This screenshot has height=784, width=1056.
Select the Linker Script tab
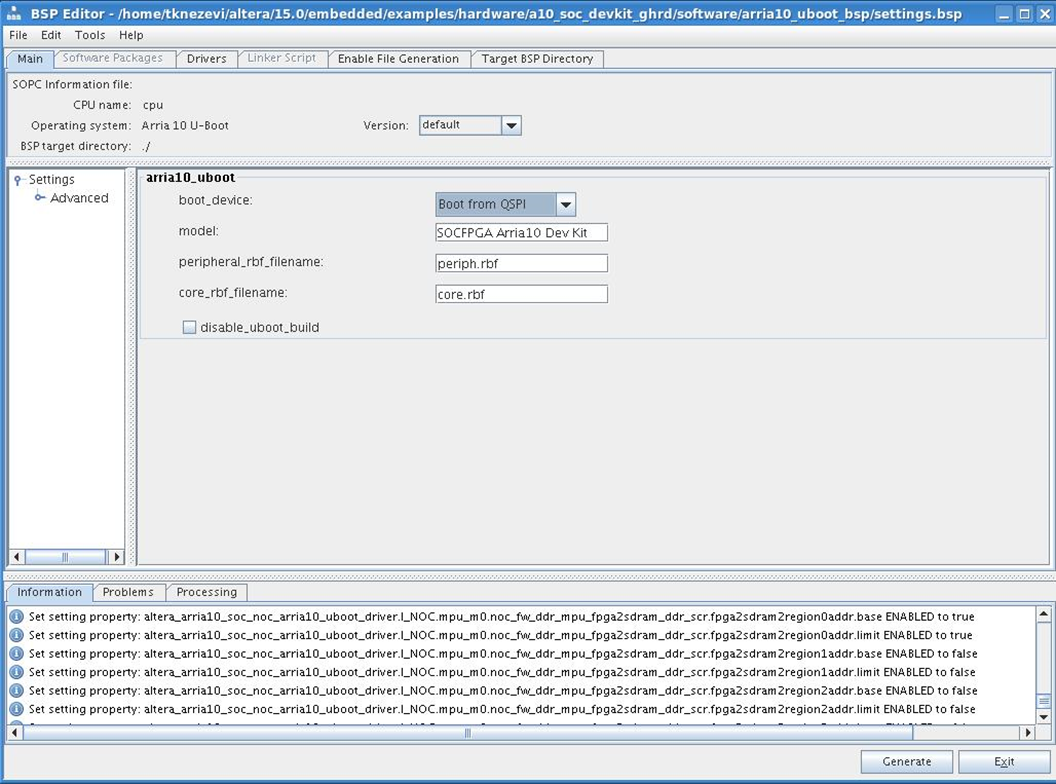coord(282,58)
